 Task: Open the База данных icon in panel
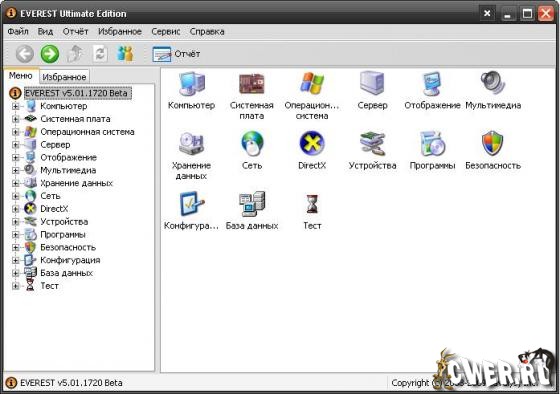pos(252,204)
